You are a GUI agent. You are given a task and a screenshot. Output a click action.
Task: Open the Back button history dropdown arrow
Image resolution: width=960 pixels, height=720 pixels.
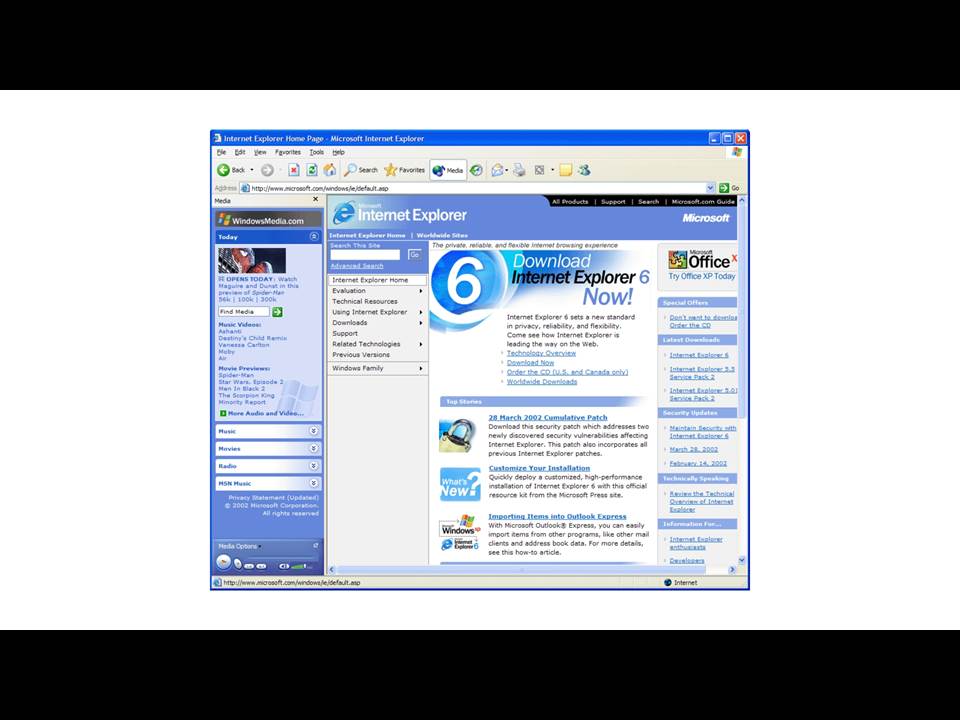(x=252, y=170)
